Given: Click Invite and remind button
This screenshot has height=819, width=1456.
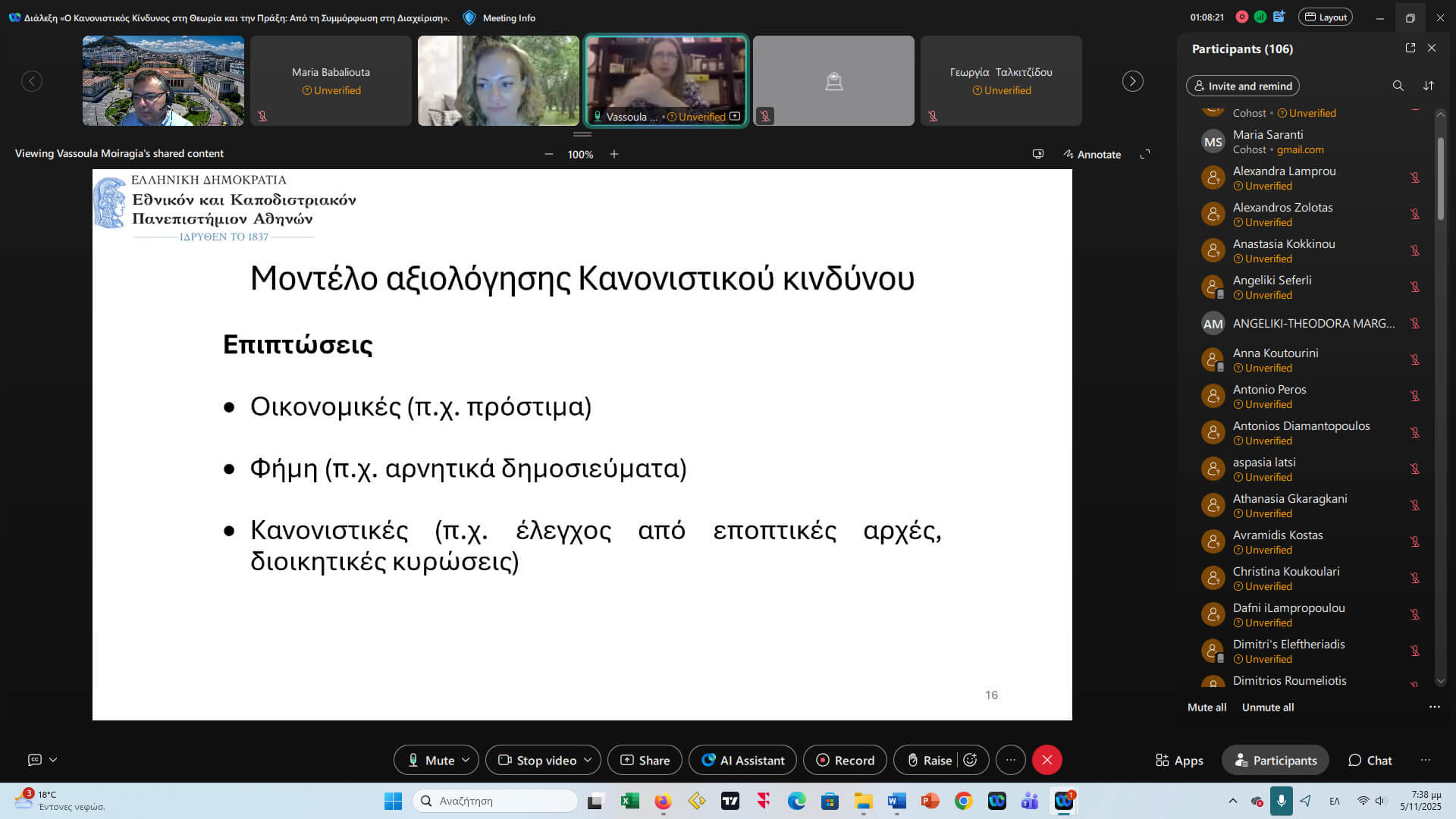Looking at the screenshot, I should click(1242, 86).
